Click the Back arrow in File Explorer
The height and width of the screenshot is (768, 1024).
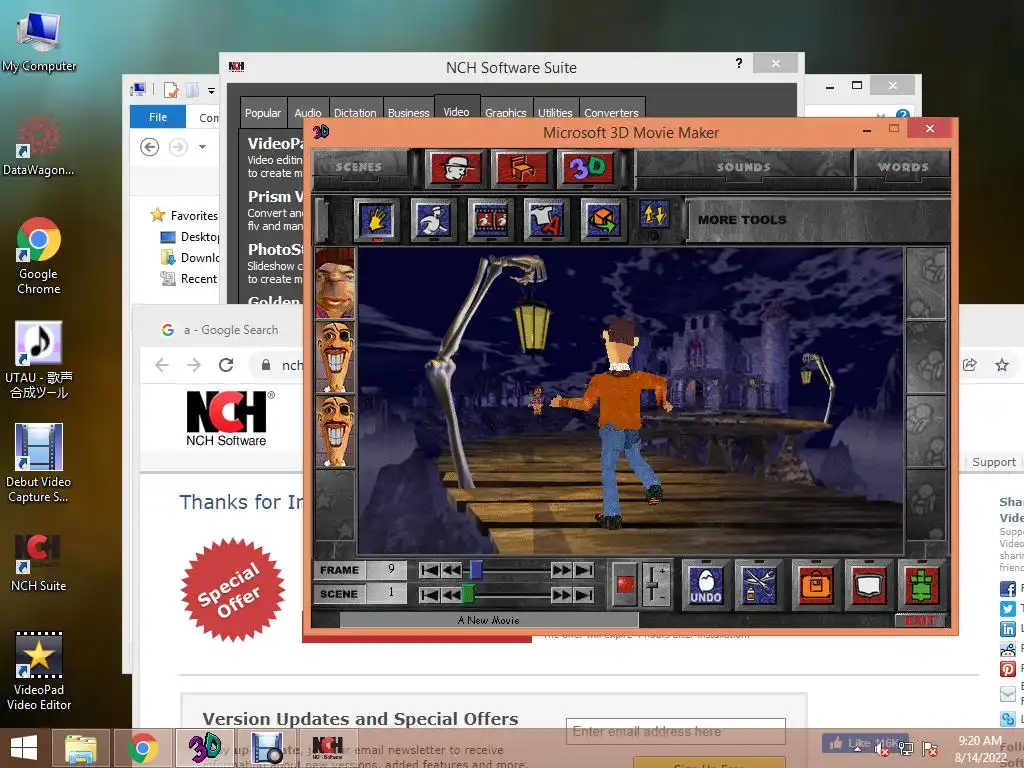click(150, 147)
